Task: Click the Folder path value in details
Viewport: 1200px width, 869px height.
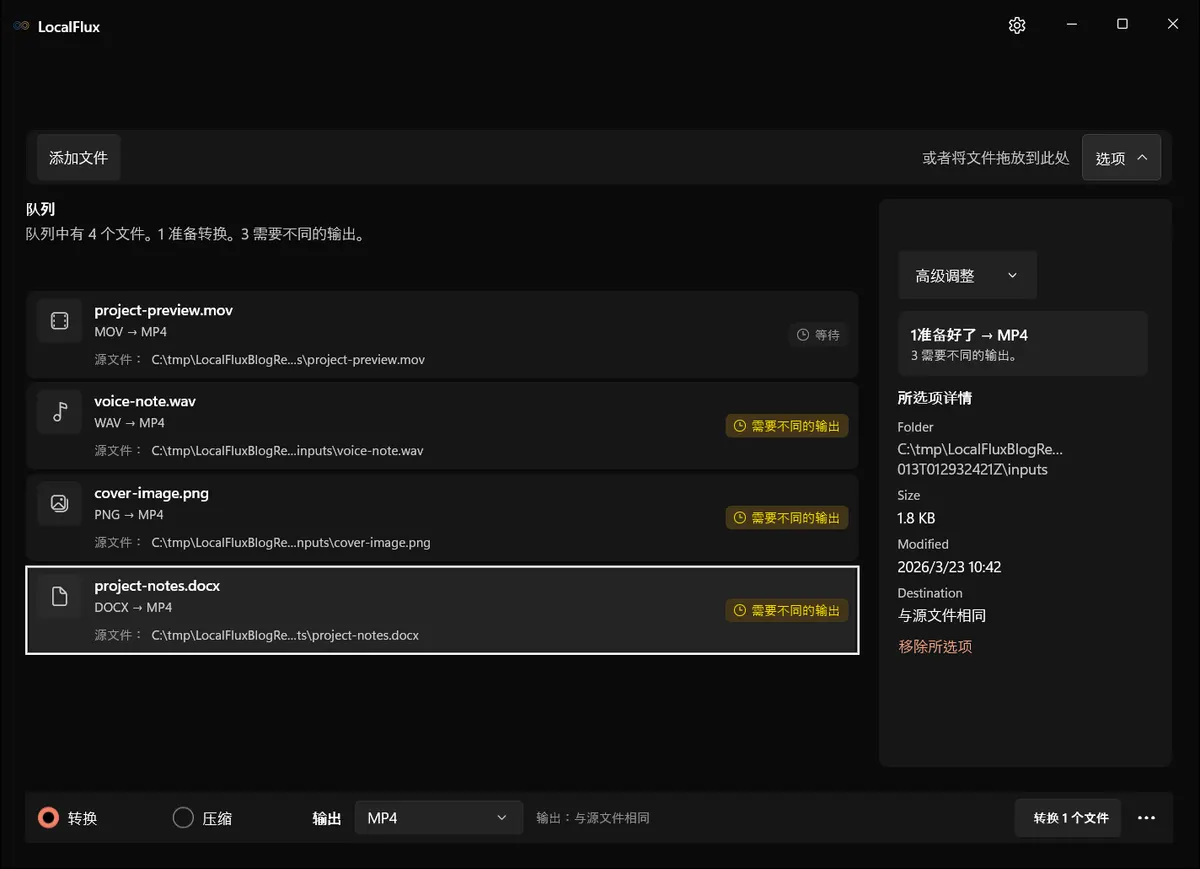Action: coord(980,459)
